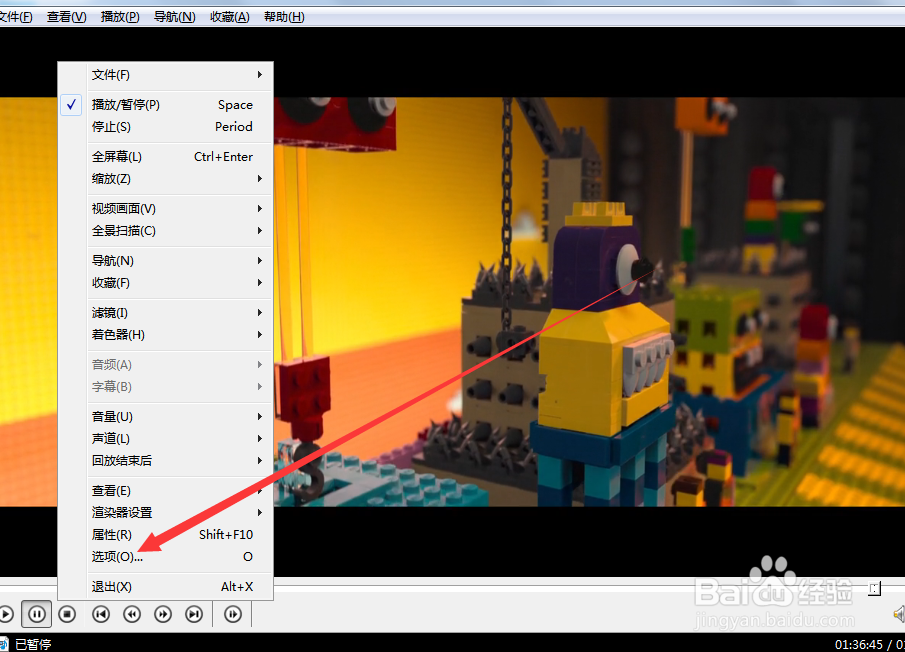Expand the 查看(E) submenu
This screenshot has width=905, height=652.
(x=166, y=490)
